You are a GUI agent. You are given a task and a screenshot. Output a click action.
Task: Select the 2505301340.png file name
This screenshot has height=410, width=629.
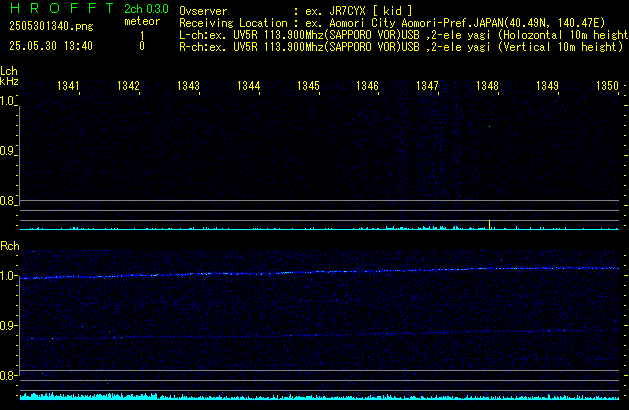tap(51, 26)
